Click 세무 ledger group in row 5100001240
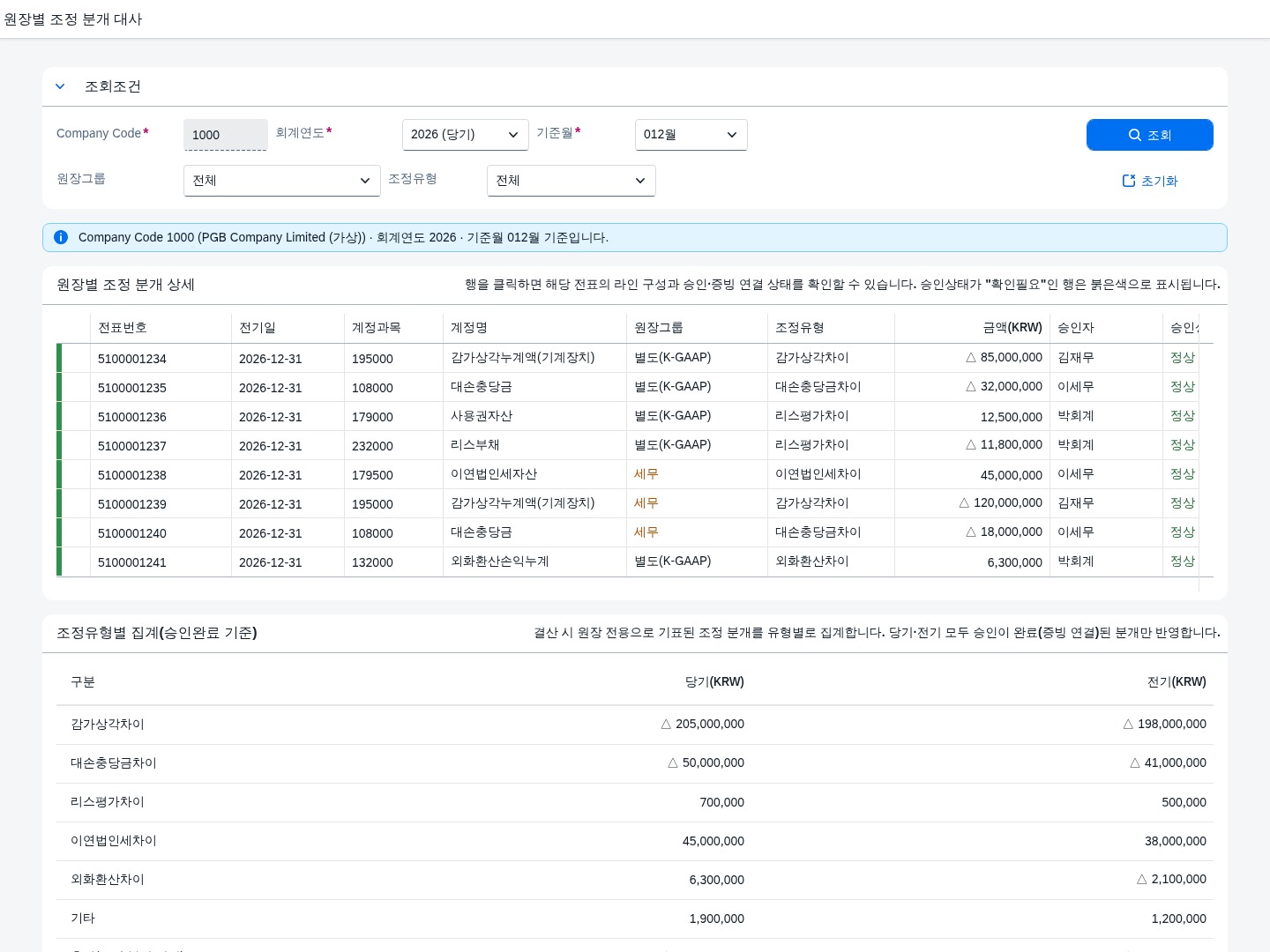1270x952 pixels. click(646, 532)
